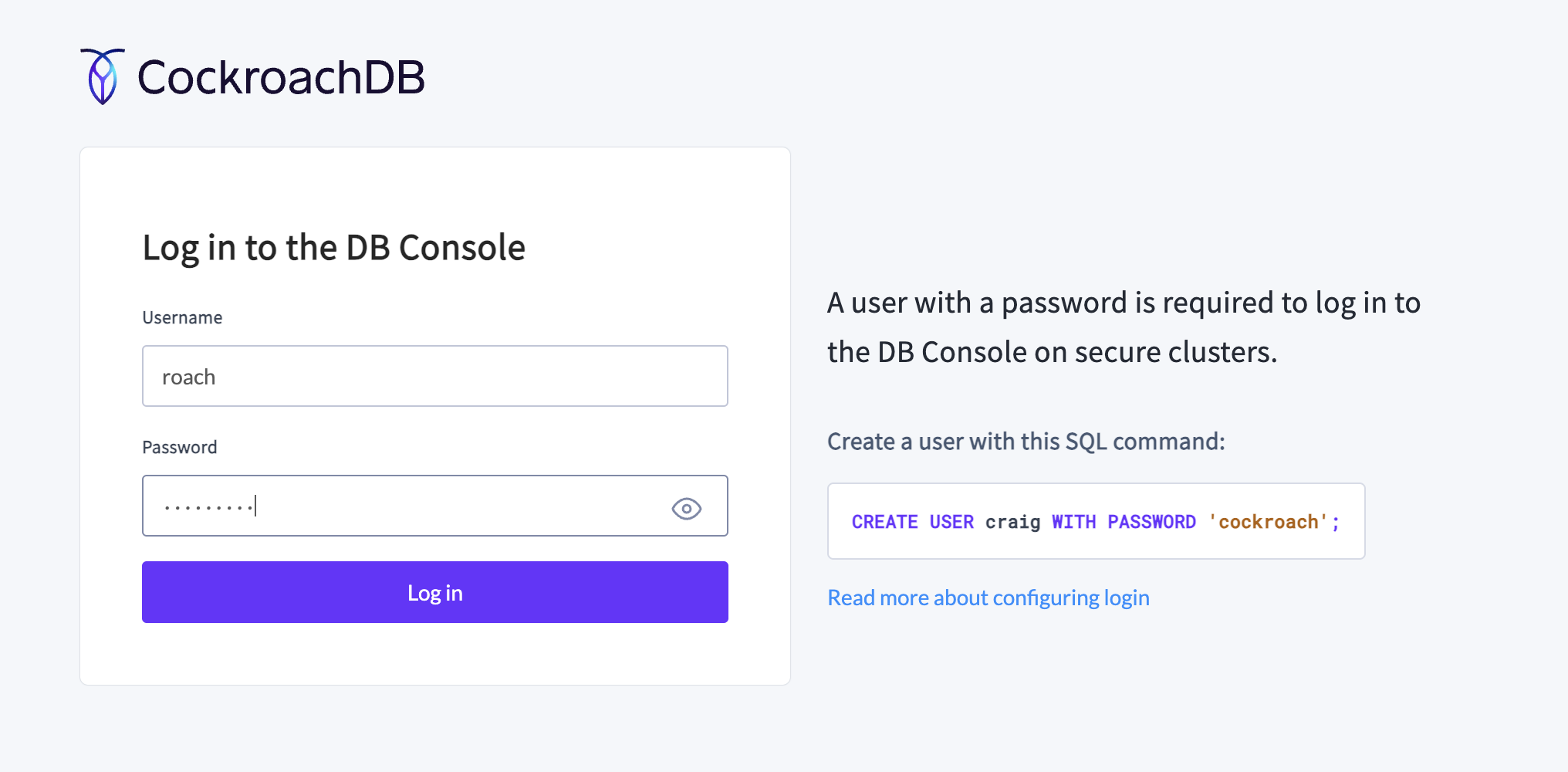The height and width of the screenshot is (772, 1568).
Task: Click the Create a user with this SQL command text
Action: pos(1026,442)
